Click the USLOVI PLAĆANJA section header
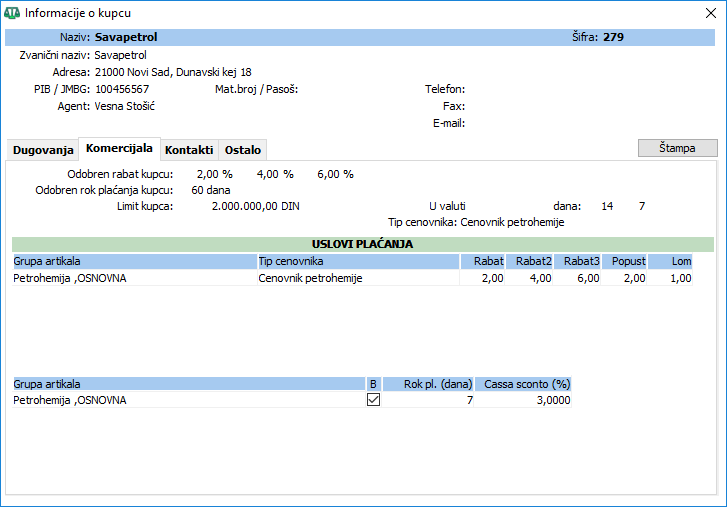The width and height of the screenshot is (727, 507). click(x=363, y=244)
